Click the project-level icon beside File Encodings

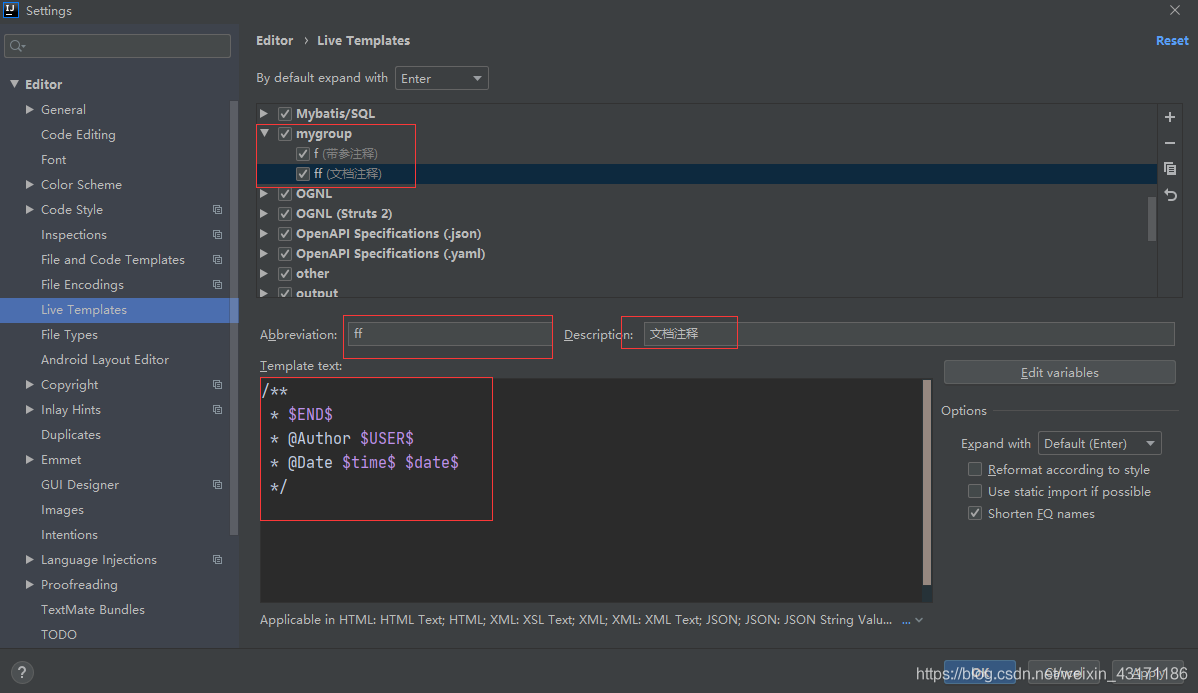coord(218,284)
